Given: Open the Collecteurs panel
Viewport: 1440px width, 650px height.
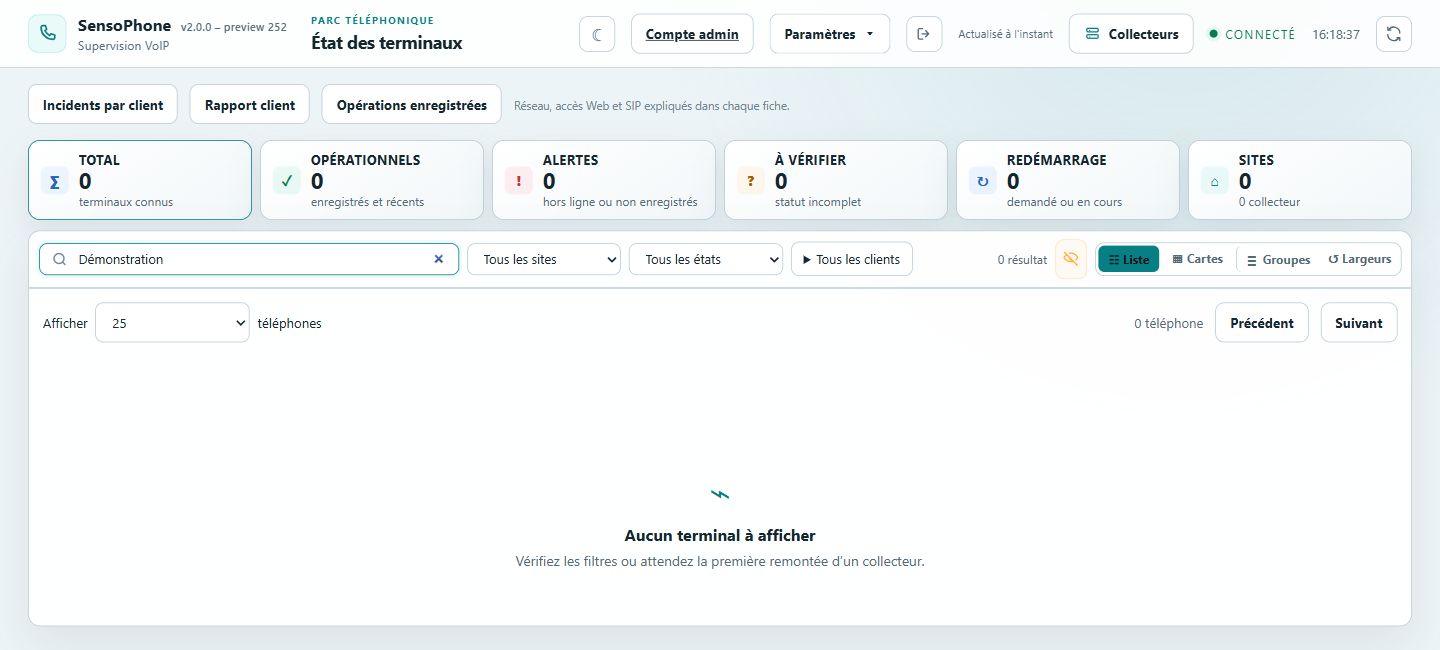Looking at the screenshot, I should click(1131, 34).
